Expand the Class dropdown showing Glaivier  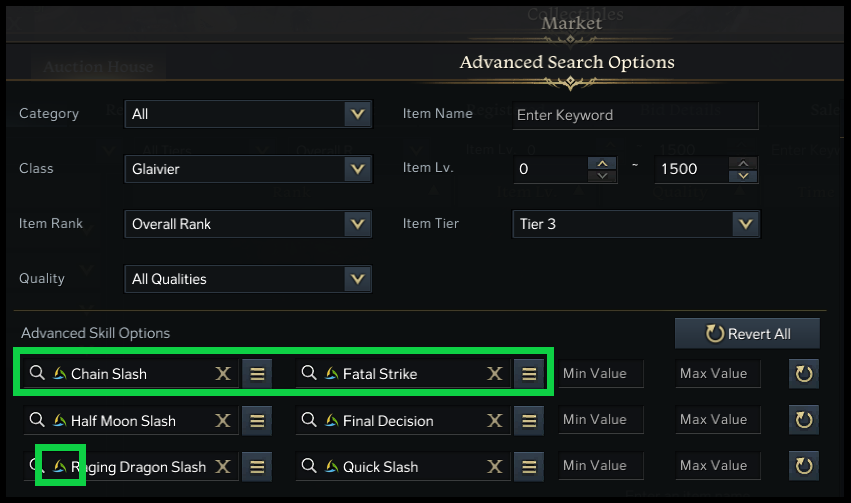coord(357,169)
